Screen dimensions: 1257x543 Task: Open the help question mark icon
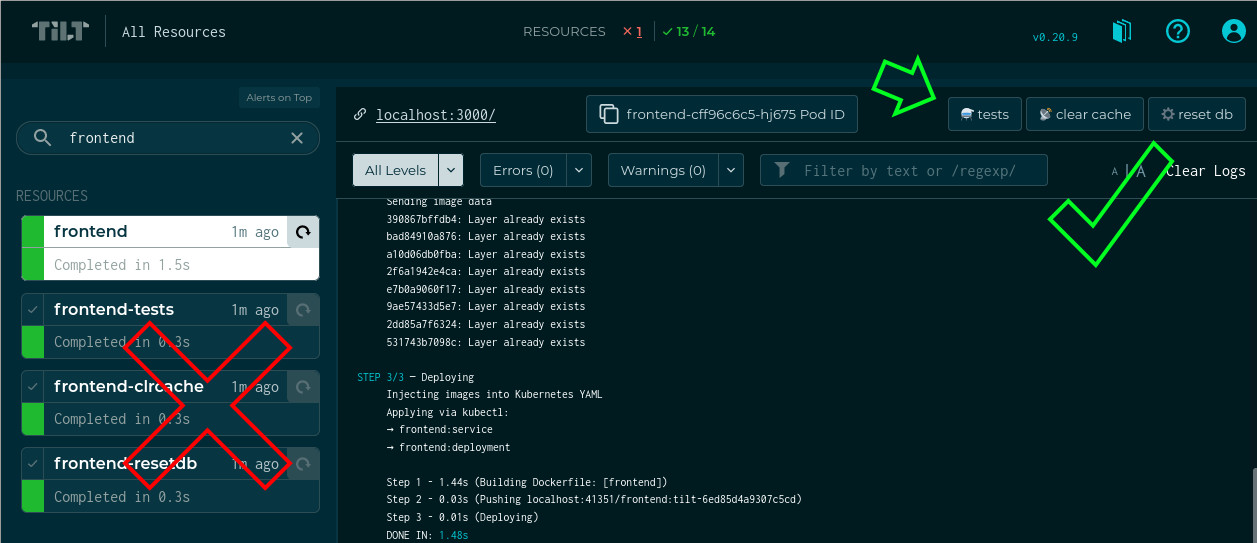coord(1178,31)
